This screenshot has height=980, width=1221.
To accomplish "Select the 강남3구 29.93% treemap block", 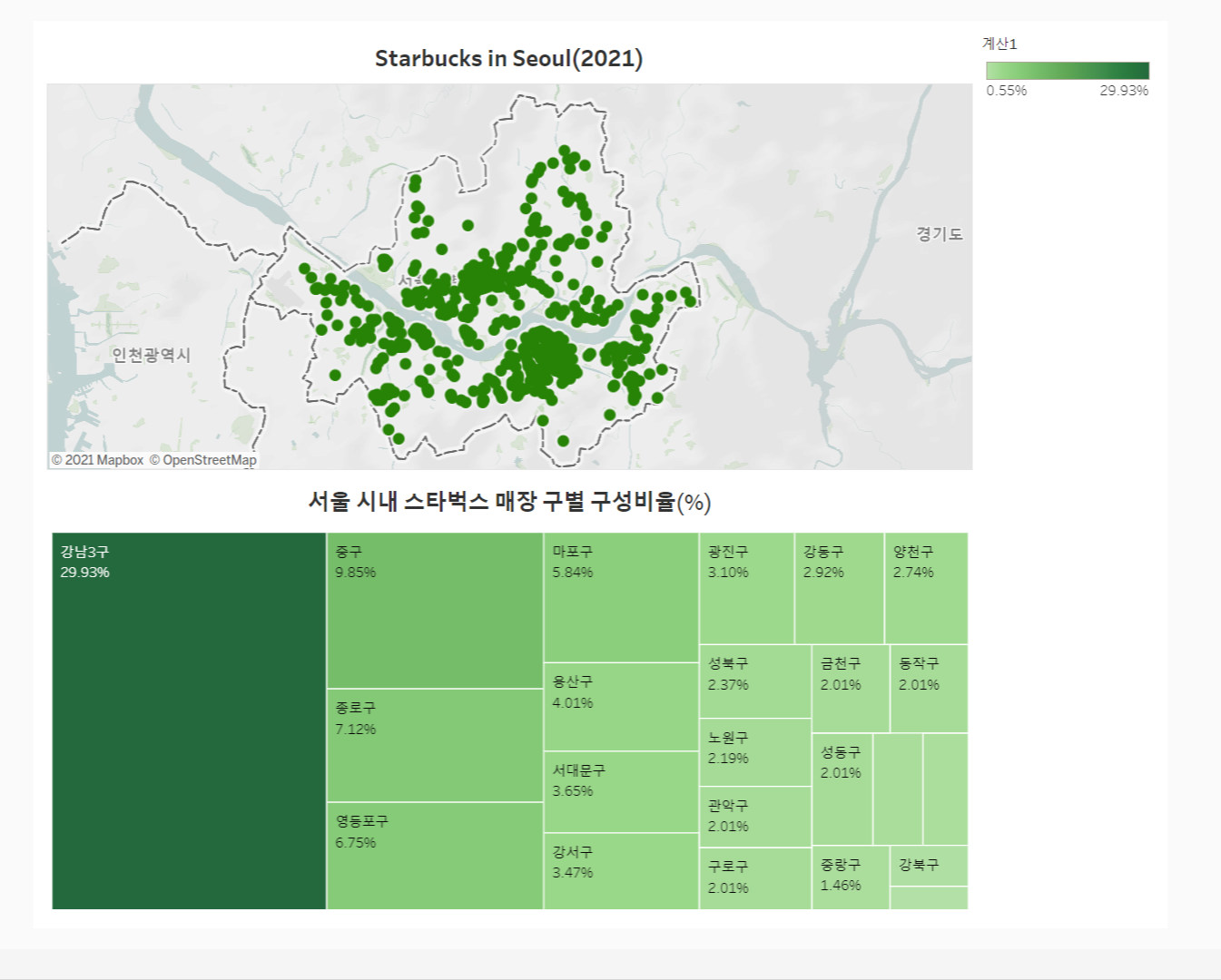I will [x=189, y=720].
